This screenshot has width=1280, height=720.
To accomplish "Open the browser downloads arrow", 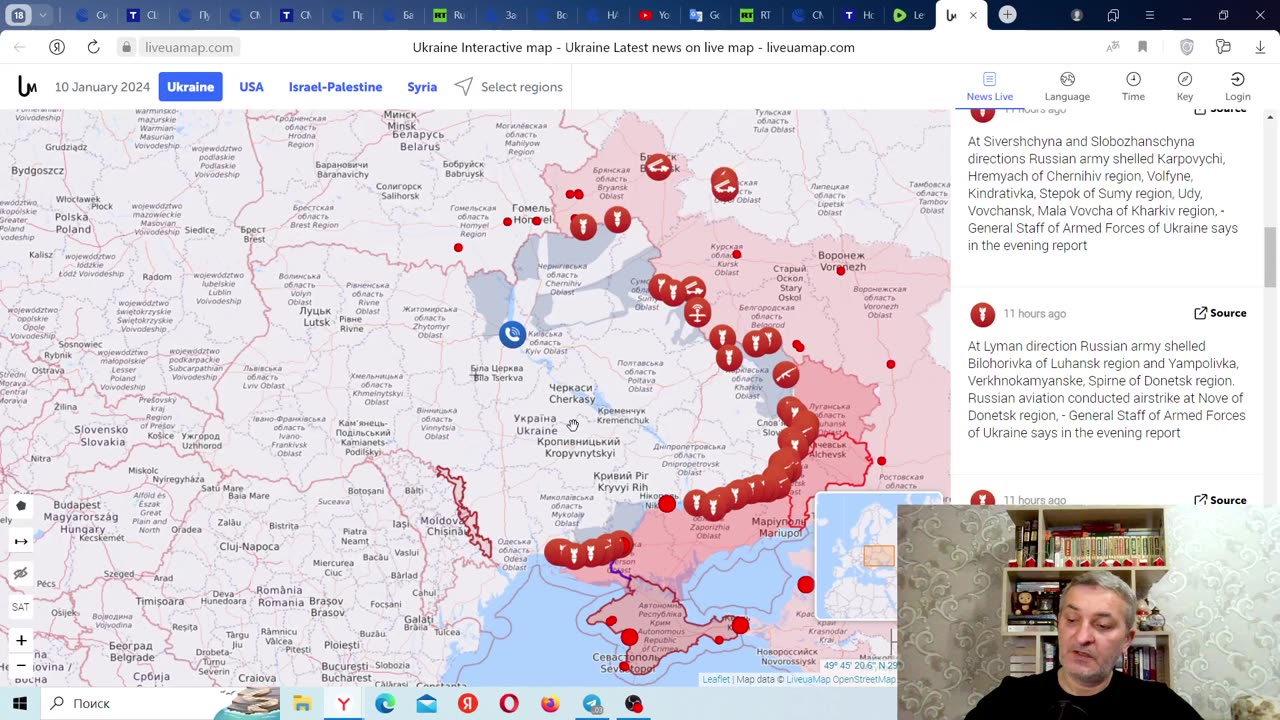I will tap(1259, 47).
